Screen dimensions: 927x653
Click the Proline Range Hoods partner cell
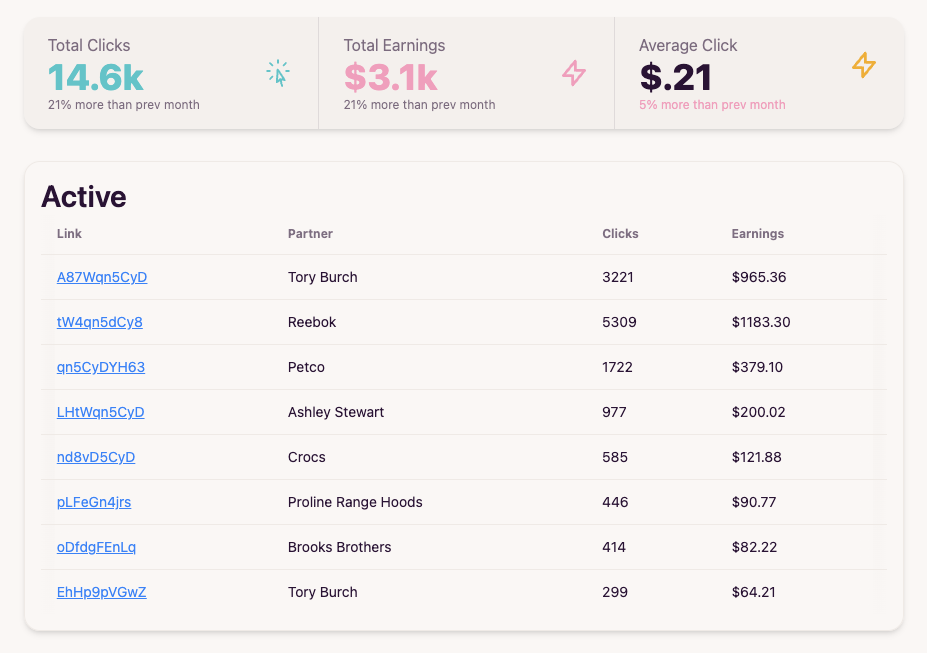coord(355,502)
